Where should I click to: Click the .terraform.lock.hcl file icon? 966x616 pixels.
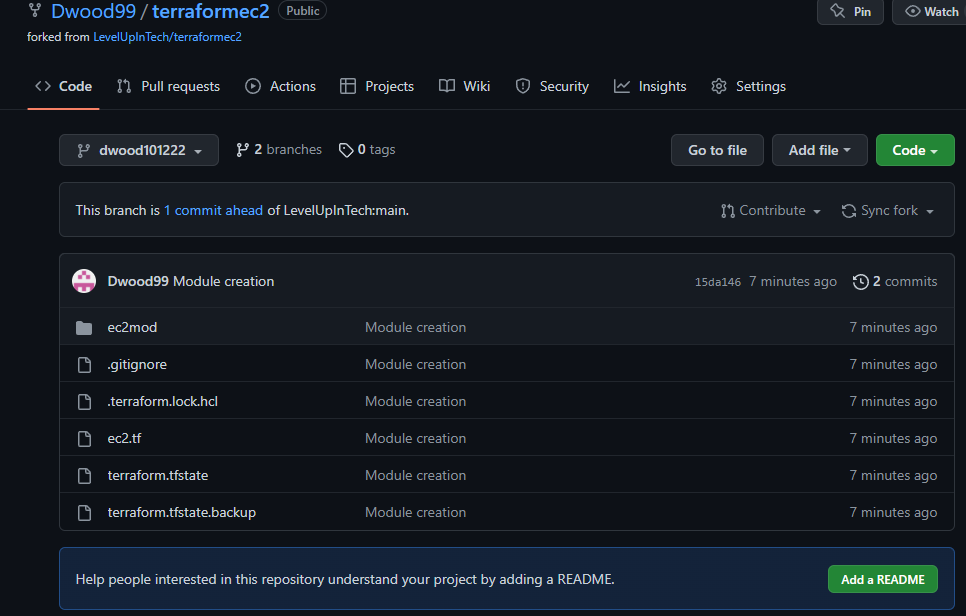(84, 402)
